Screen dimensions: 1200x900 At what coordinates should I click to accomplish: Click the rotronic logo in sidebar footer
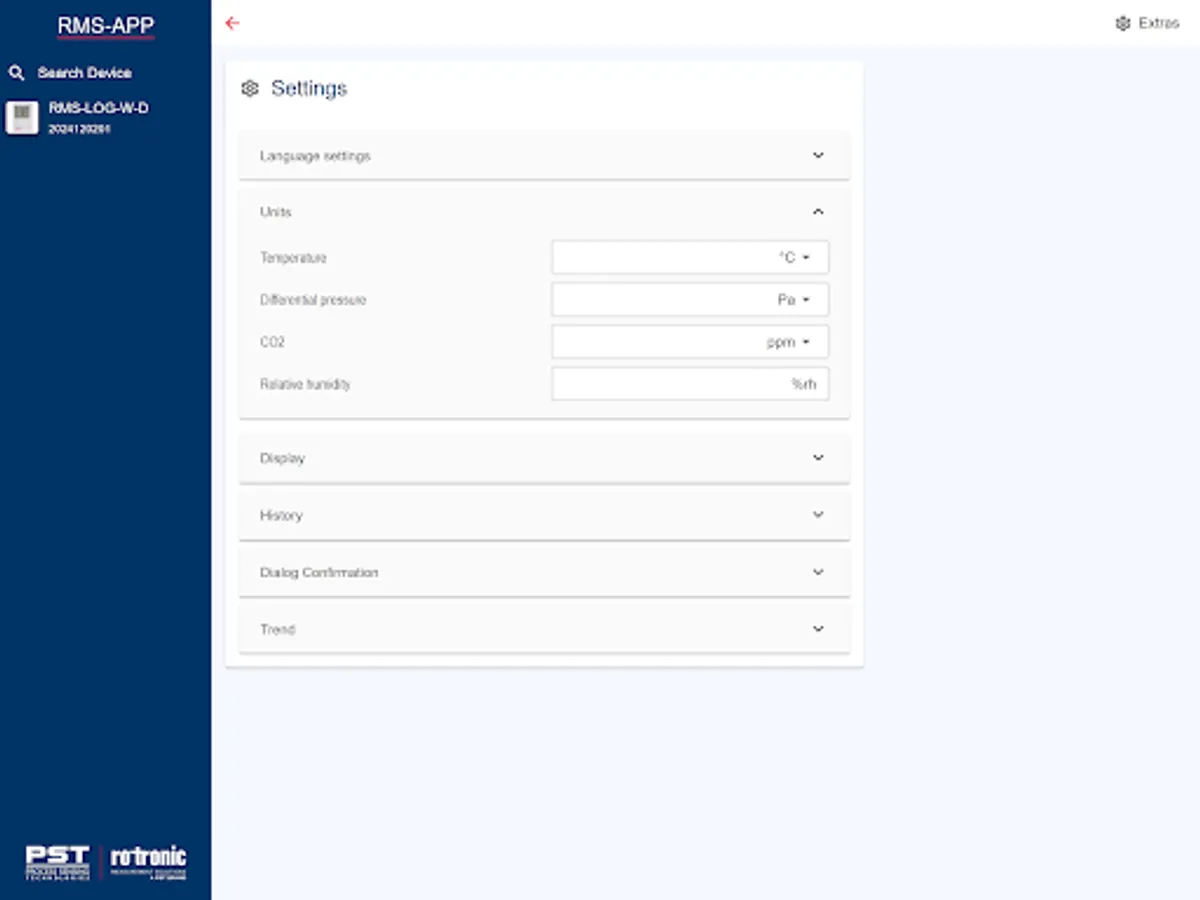pyautogui.click(x=148, y=860)
